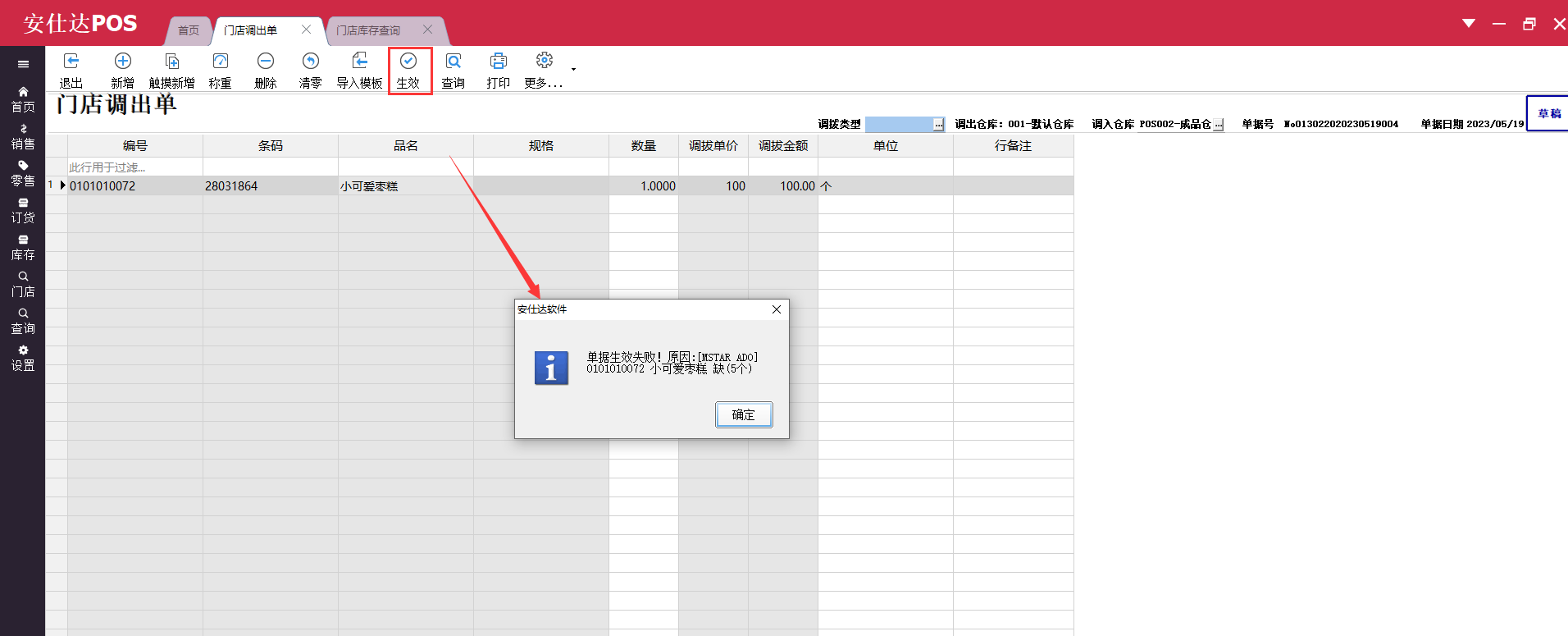Image resolution: width=1568 pixels, height=636 pixels.
Task: Click the 新增 add toolbar icon
Action: click(x=123, y=71)
